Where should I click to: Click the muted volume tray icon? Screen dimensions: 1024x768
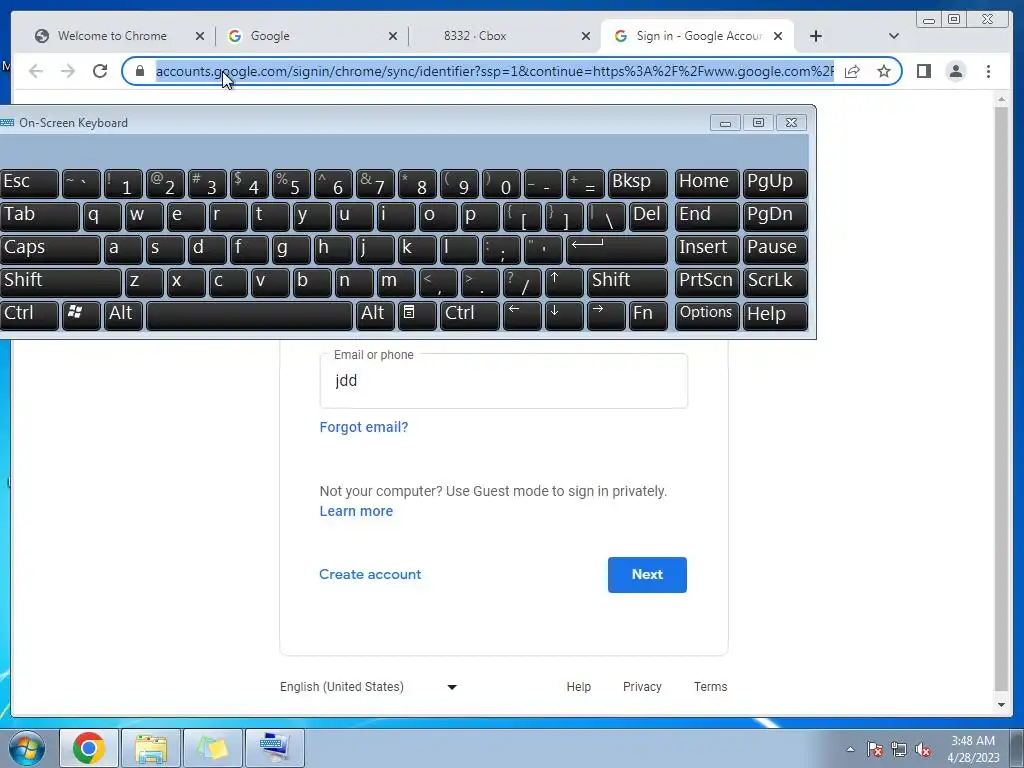tap(923, 750)
